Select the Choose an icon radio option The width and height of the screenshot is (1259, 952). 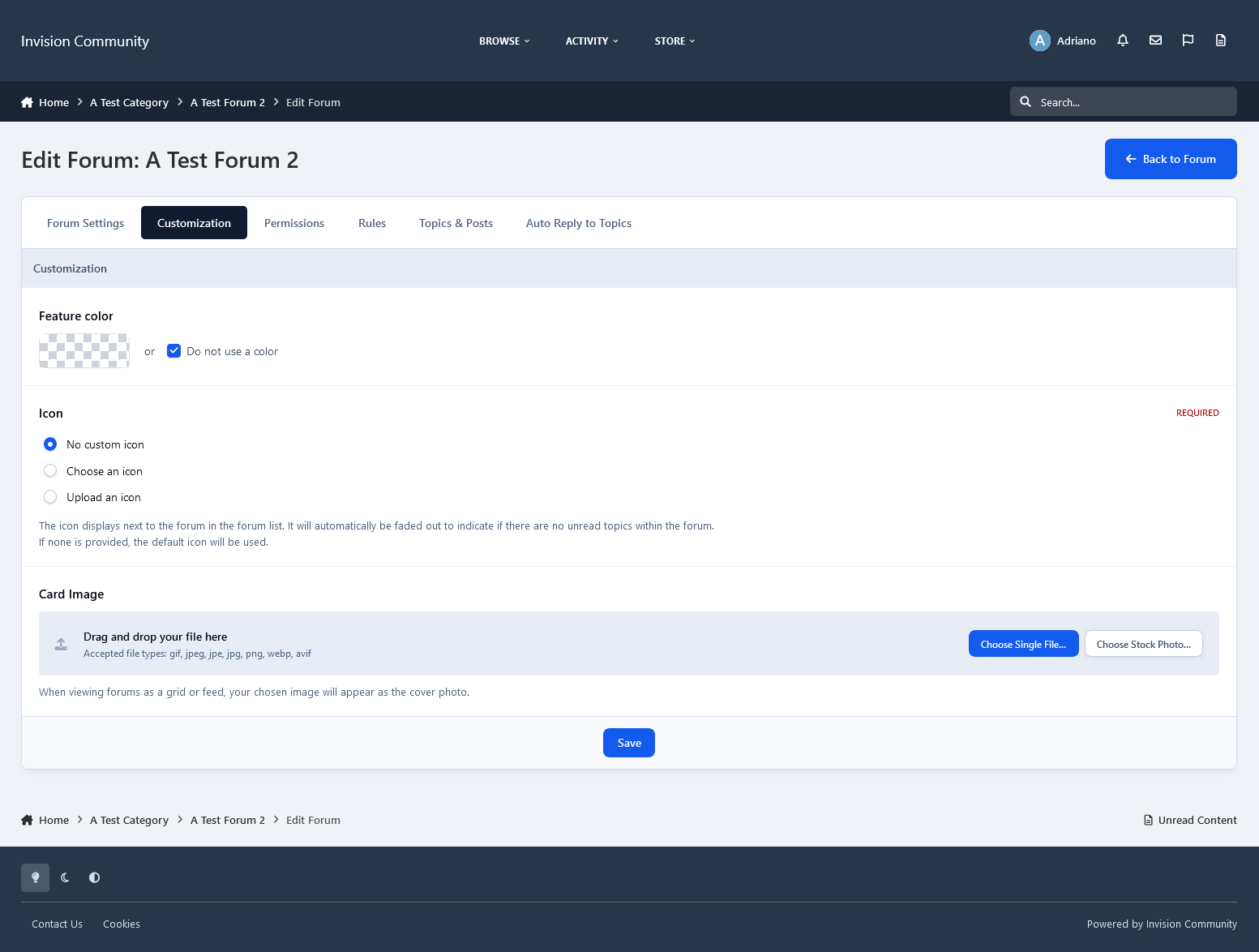point(50,471)
